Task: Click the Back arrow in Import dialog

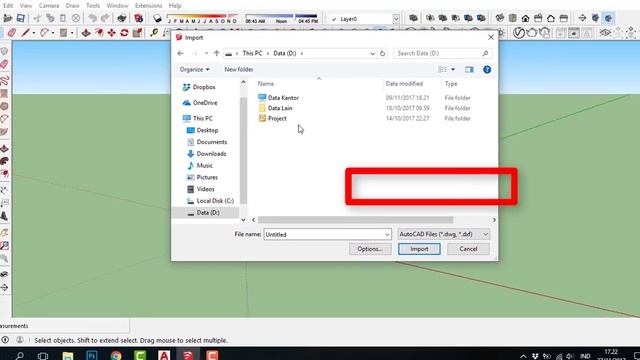Action: pyautogui.click(x=180, y=53)
